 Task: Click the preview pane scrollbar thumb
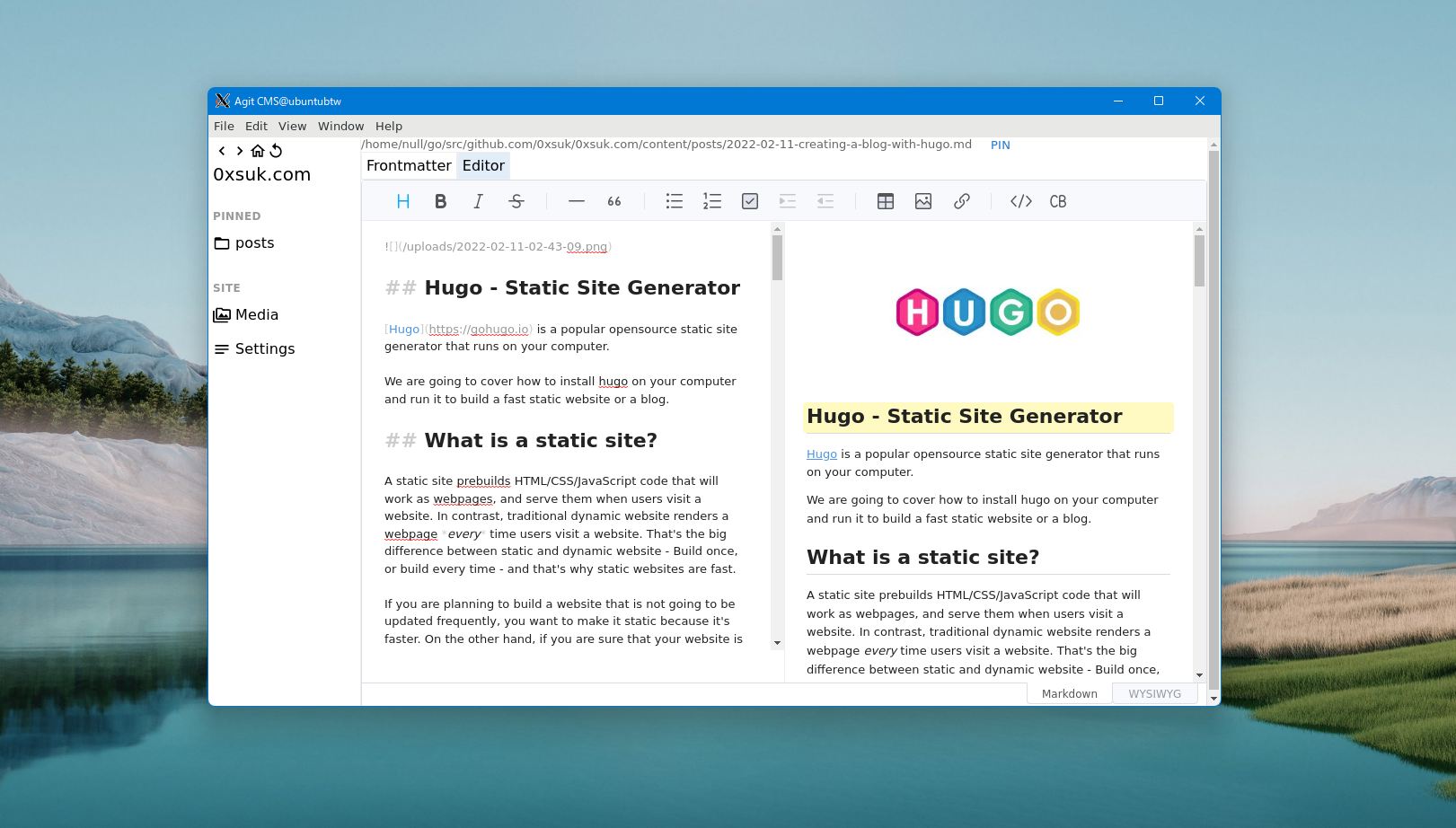(x=1199, y=260)
